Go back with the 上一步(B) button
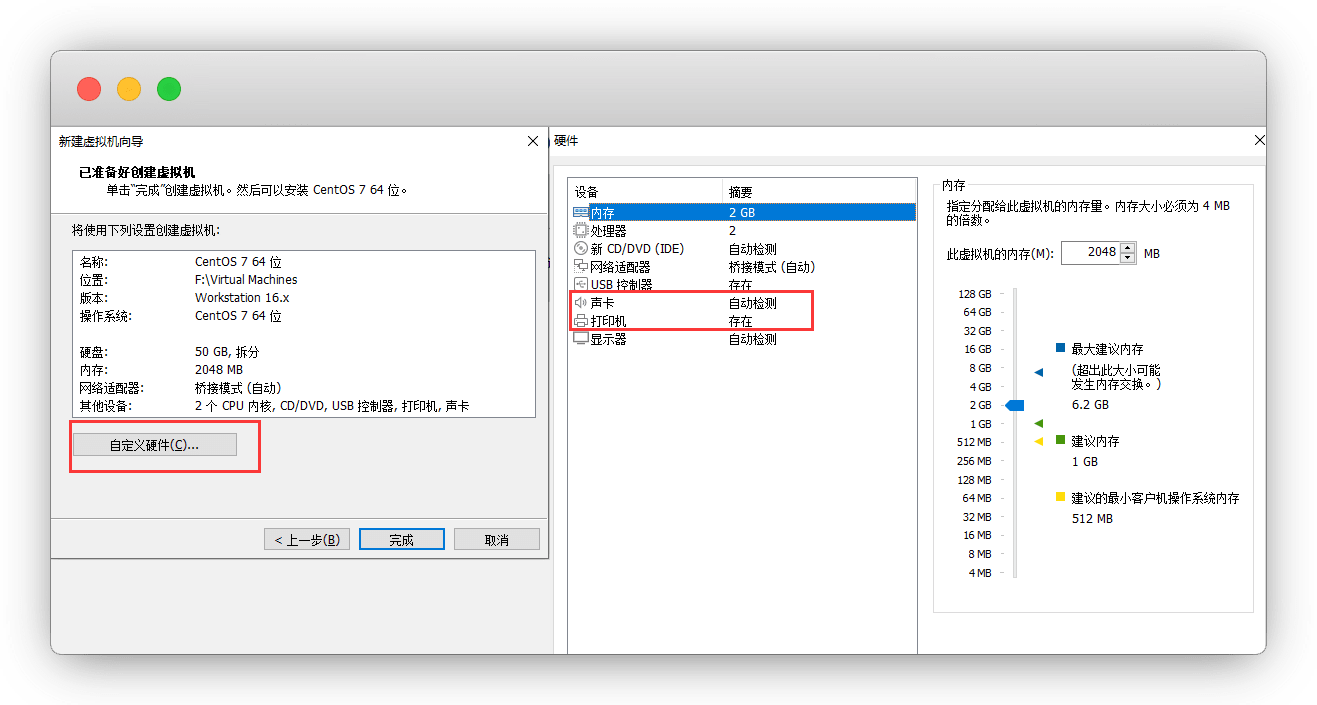Viewport: 1317px width, 705px height. point(307,539)
